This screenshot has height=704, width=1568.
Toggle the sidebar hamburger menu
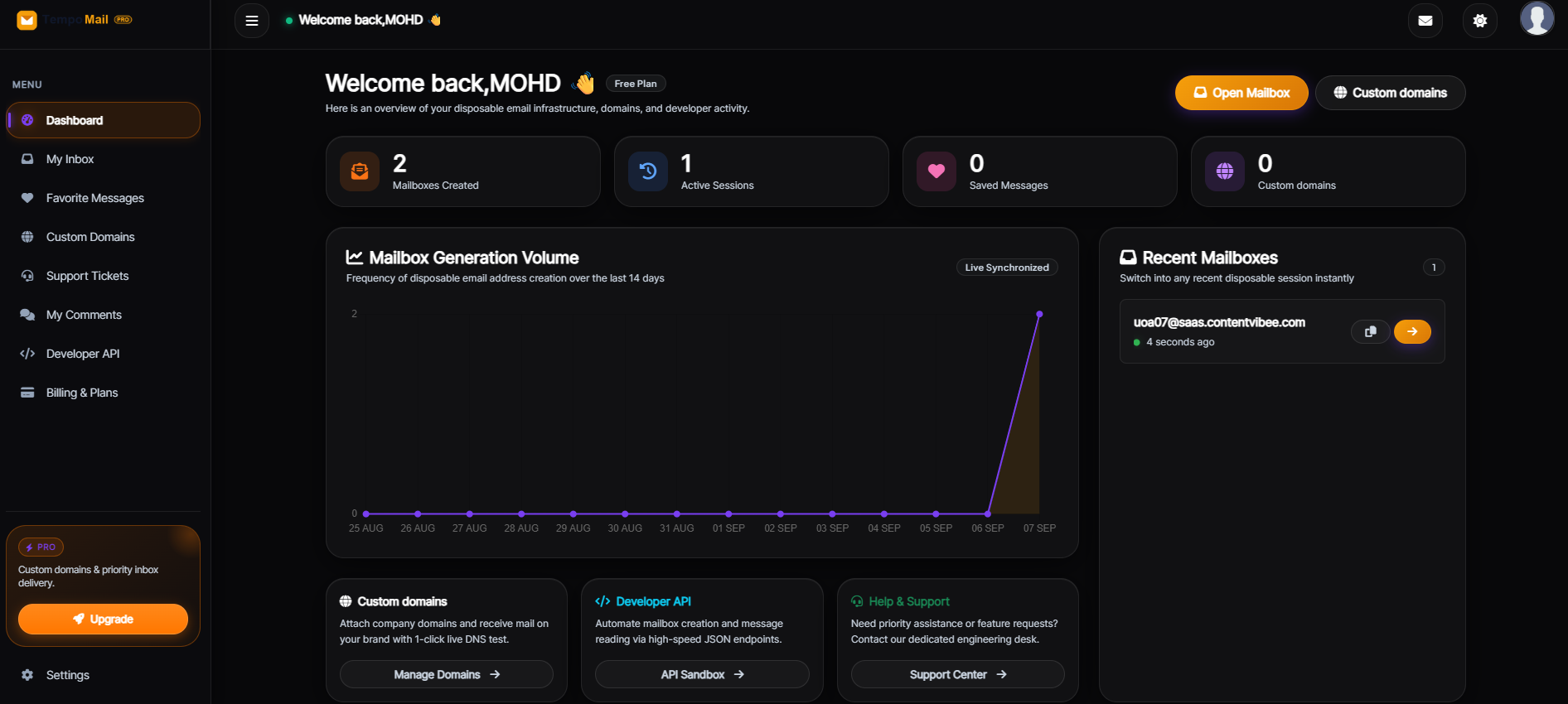pos(252,21)
